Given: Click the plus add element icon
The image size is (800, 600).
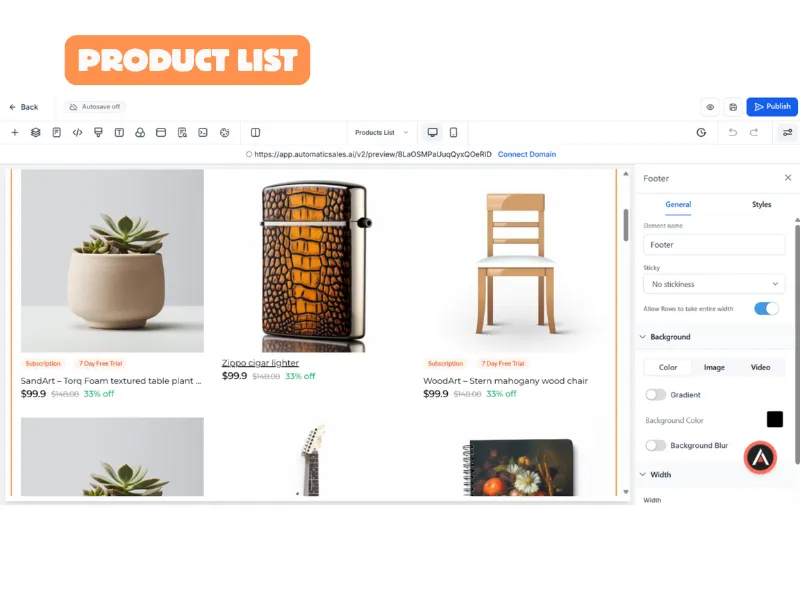Looking at the screenshot, I should [15, 133].
